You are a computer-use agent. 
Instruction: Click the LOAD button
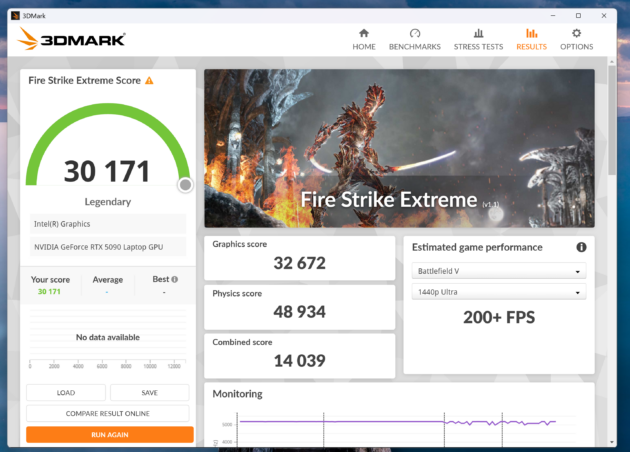66,393
